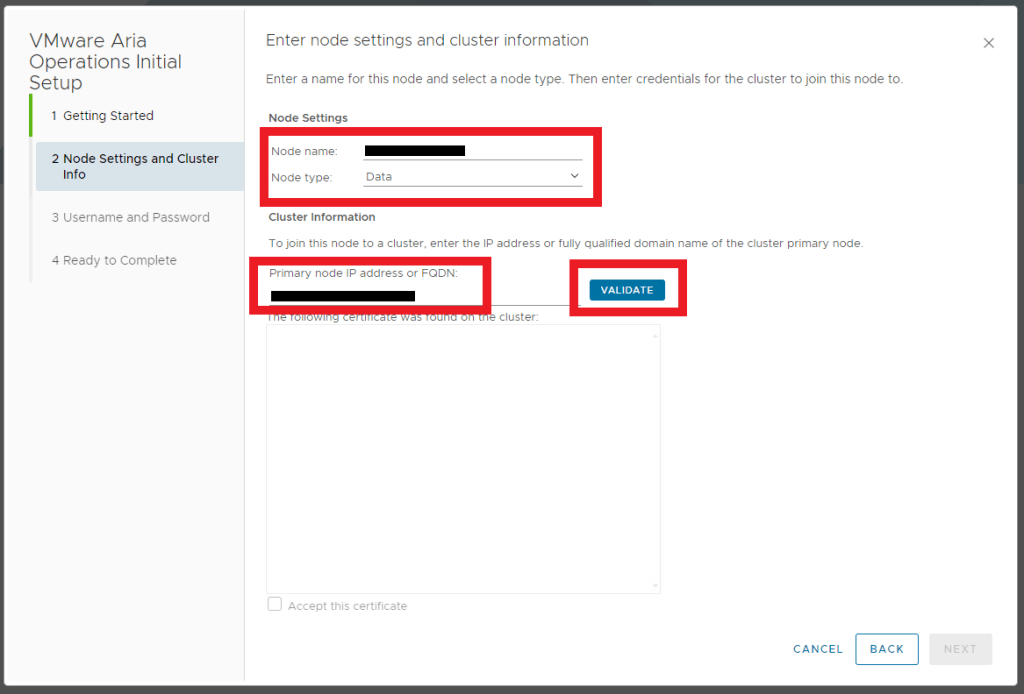Go back using the BACK button

point(886,649)
